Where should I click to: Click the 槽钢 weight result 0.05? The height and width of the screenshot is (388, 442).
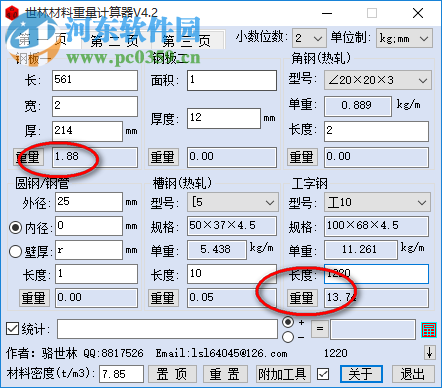(x=232, y=298)
